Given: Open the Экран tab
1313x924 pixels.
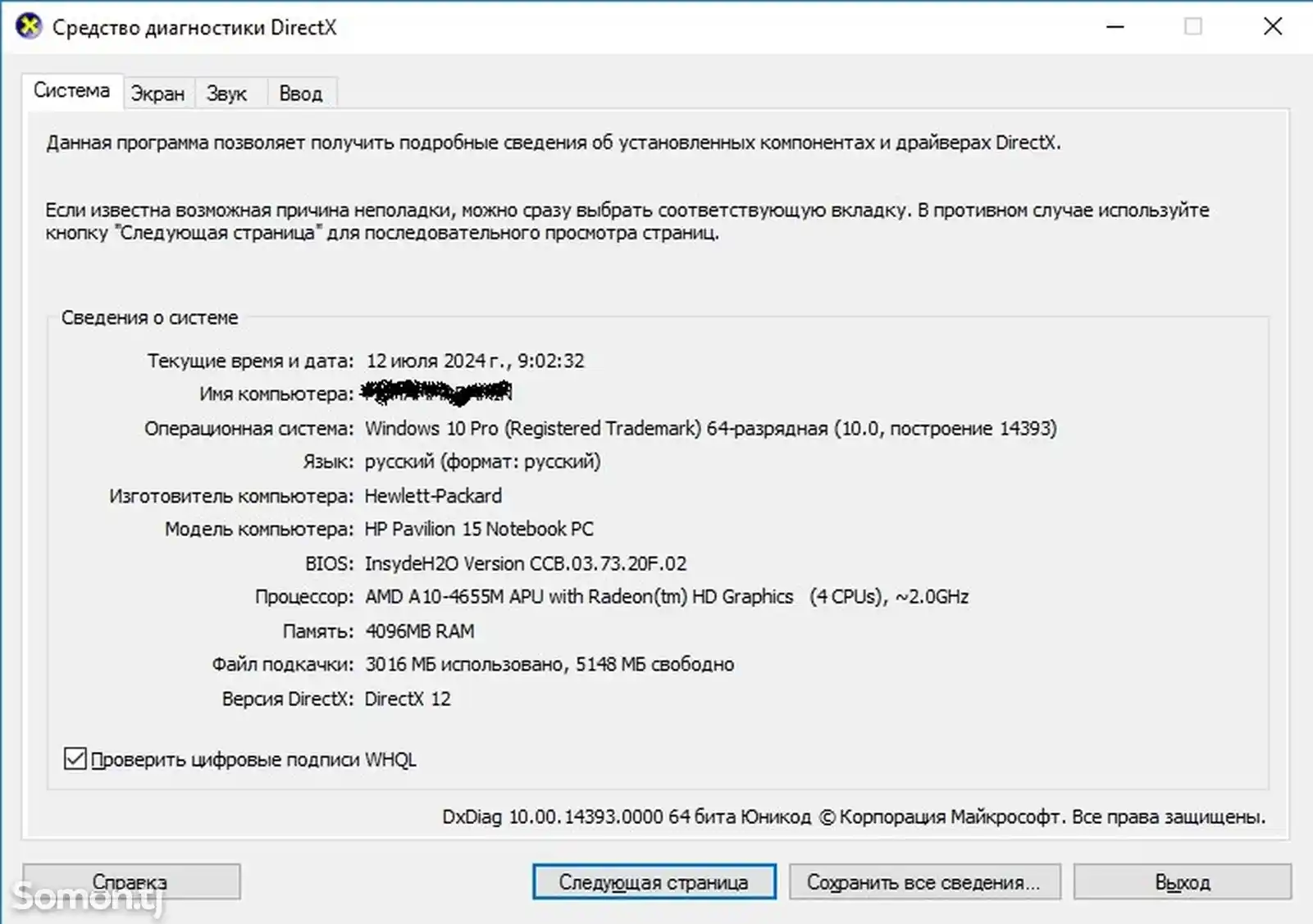Looking at the screenshot, I should (x=158, y=93).
